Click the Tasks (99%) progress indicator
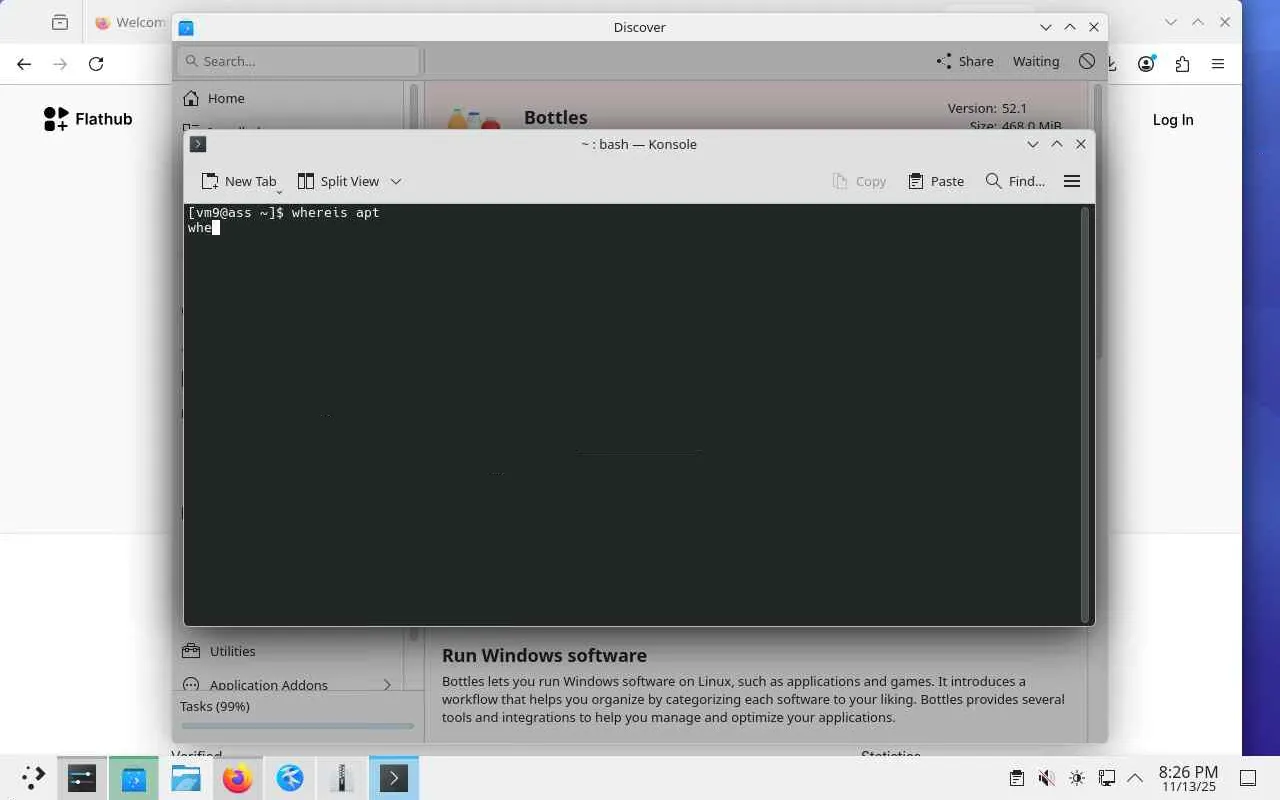This screenshot has height=800, width=1280. coord(296,715)
